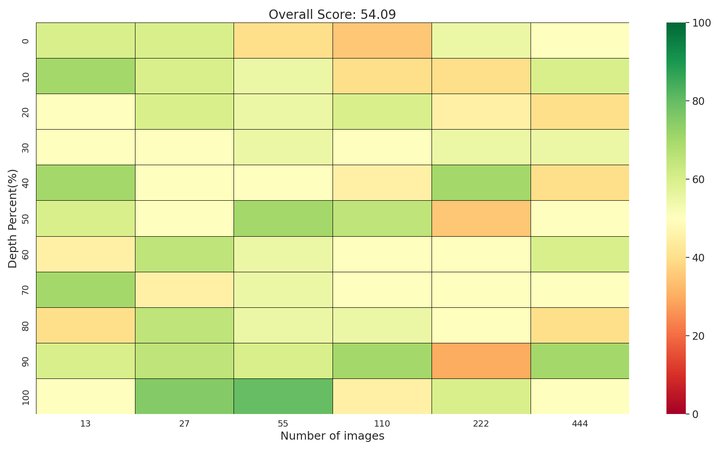
Task: Click the cell at depth 80, 13 images
Action: [84, 325]
